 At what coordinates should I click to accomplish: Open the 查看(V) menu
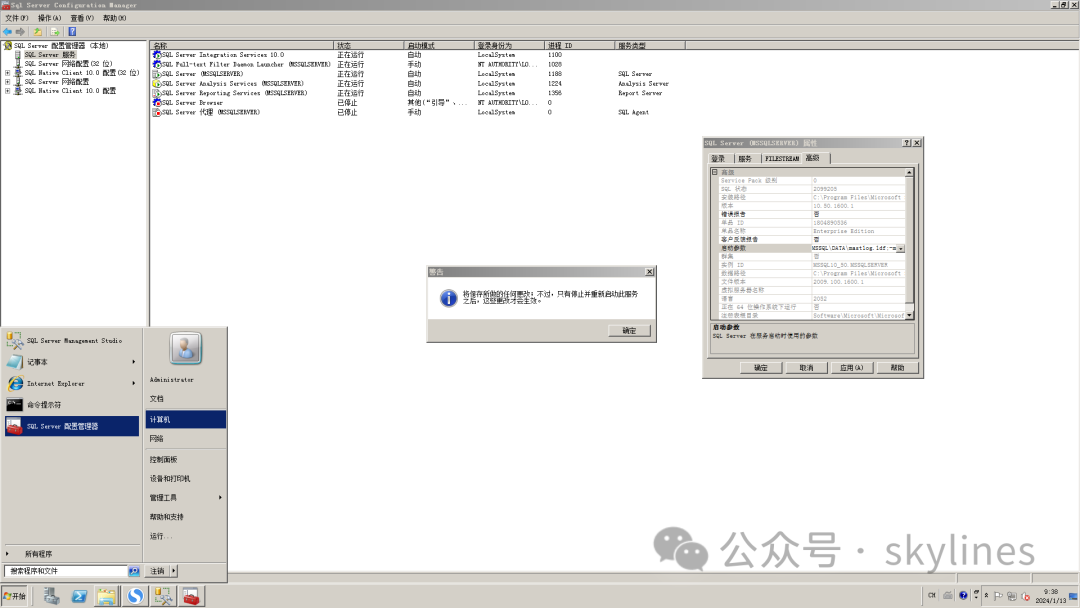pyautogui.click(x=82, y=18)
